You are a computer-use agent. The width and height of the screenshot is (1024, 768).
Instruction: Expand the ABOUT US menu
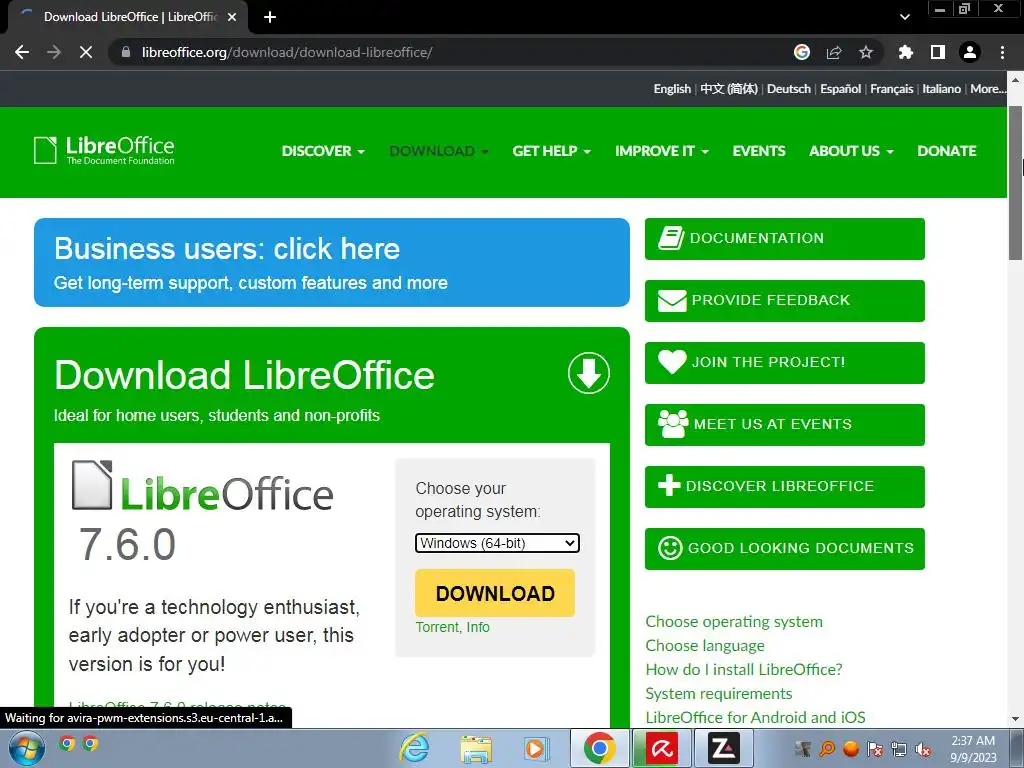click(851, 151)
